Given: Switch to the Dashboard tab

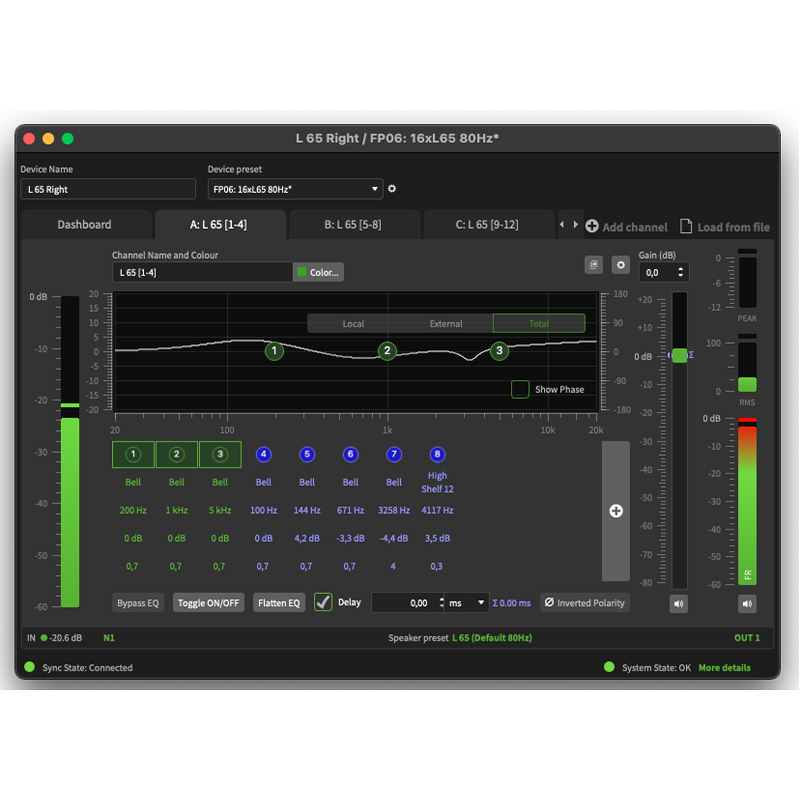Looking at the screenshot, I should point(84,225).
